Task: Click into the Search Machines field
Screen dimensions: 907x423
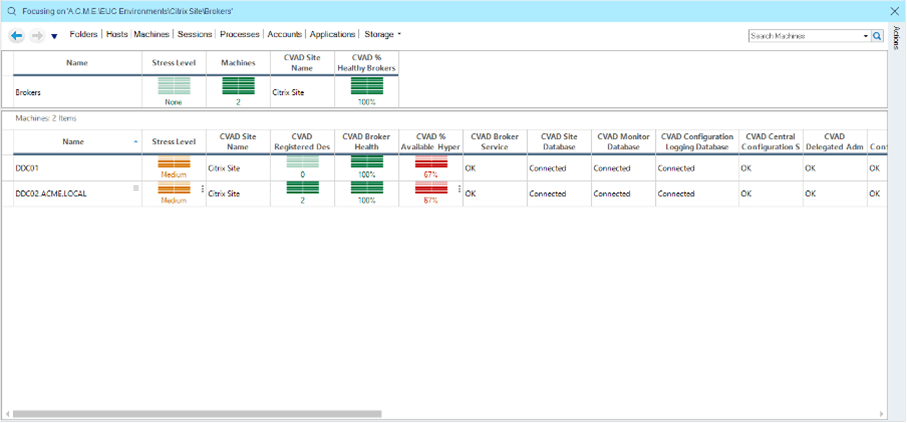Action: [x=805, y=36]
